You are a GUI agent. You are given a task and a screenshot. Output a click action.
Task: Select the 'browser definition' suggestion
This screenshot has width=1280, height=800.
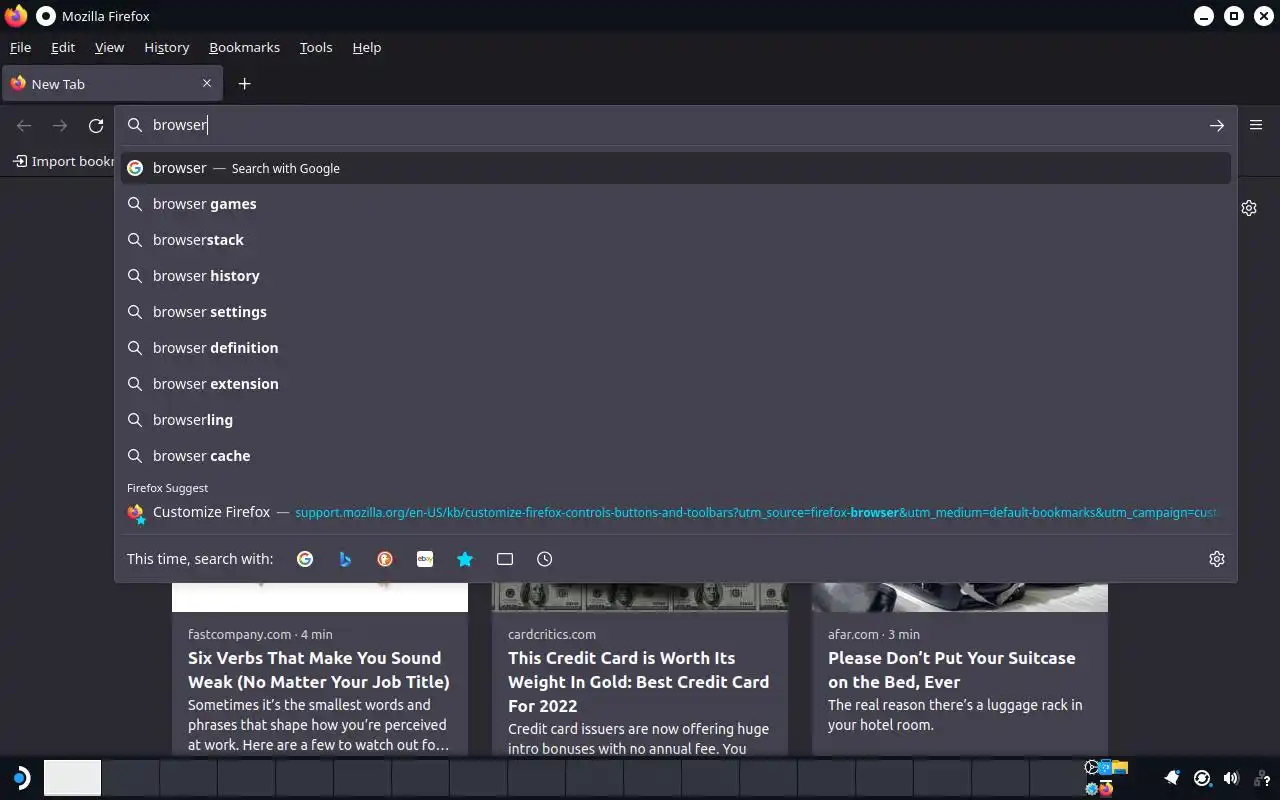coord(676,348)
